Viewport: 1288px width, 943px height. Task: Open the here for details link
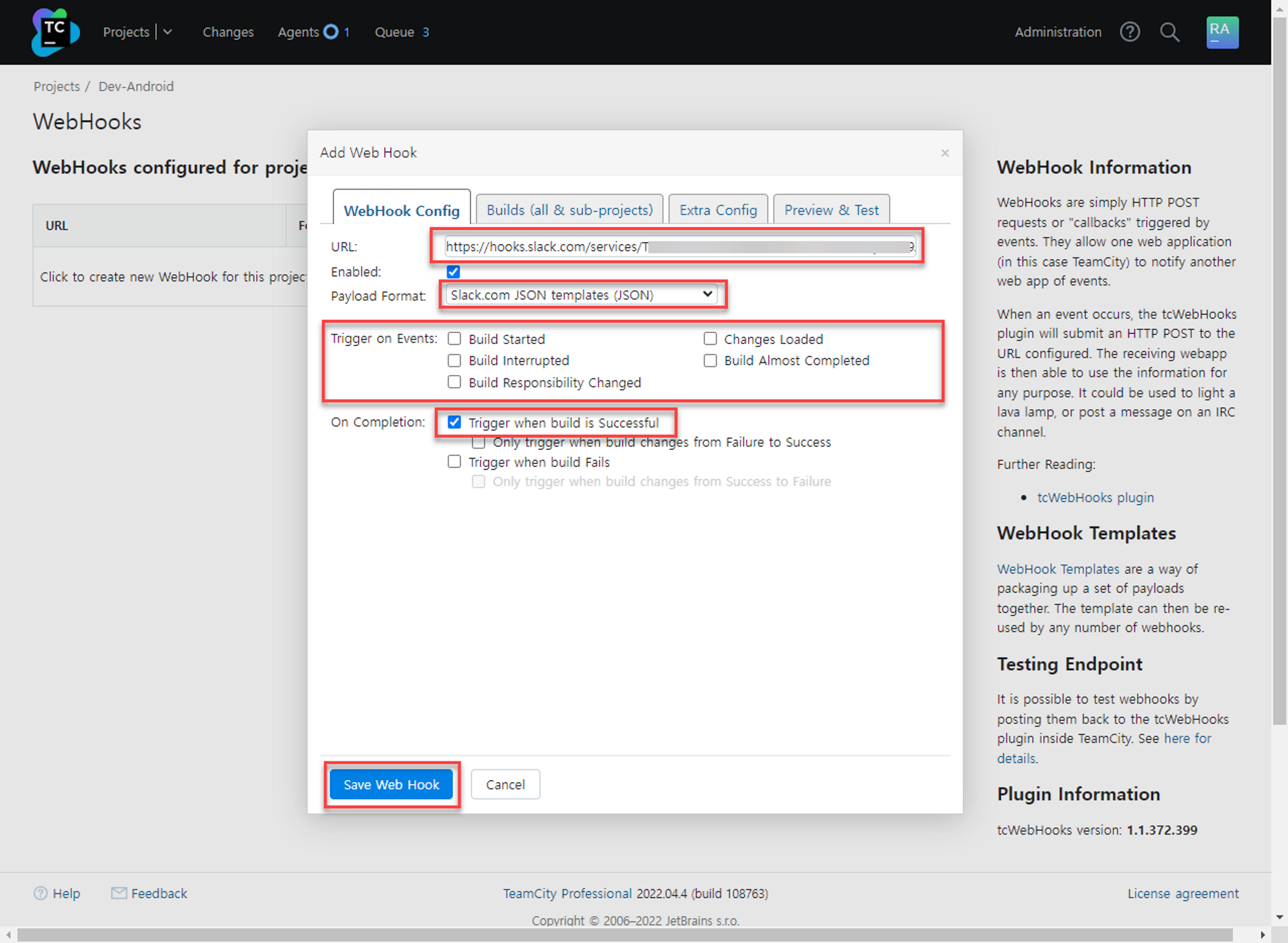point(1187,738)
